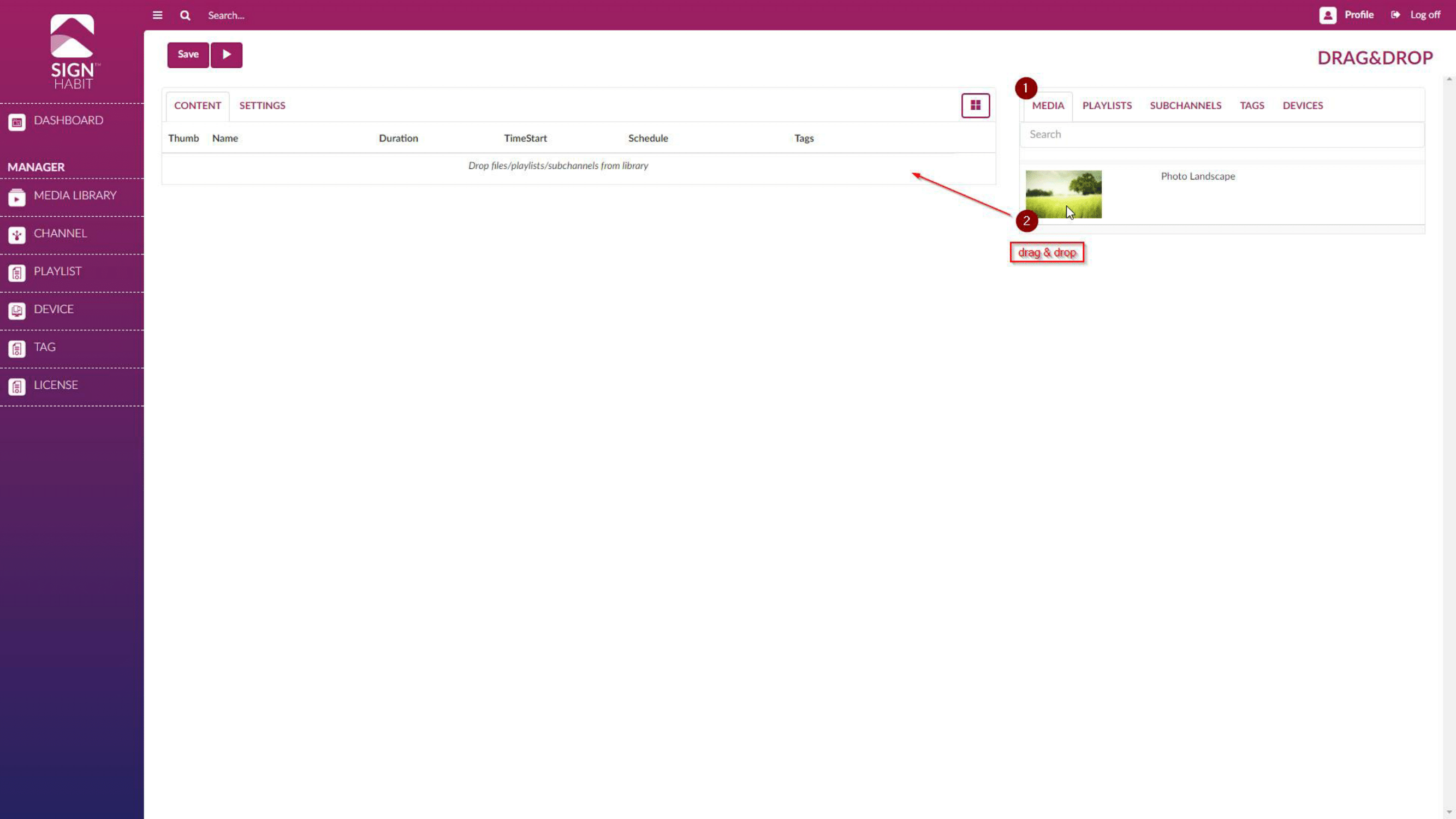Open the Tag sidebar entry
Screen dimensions: 1456x819
coord(44,347)
